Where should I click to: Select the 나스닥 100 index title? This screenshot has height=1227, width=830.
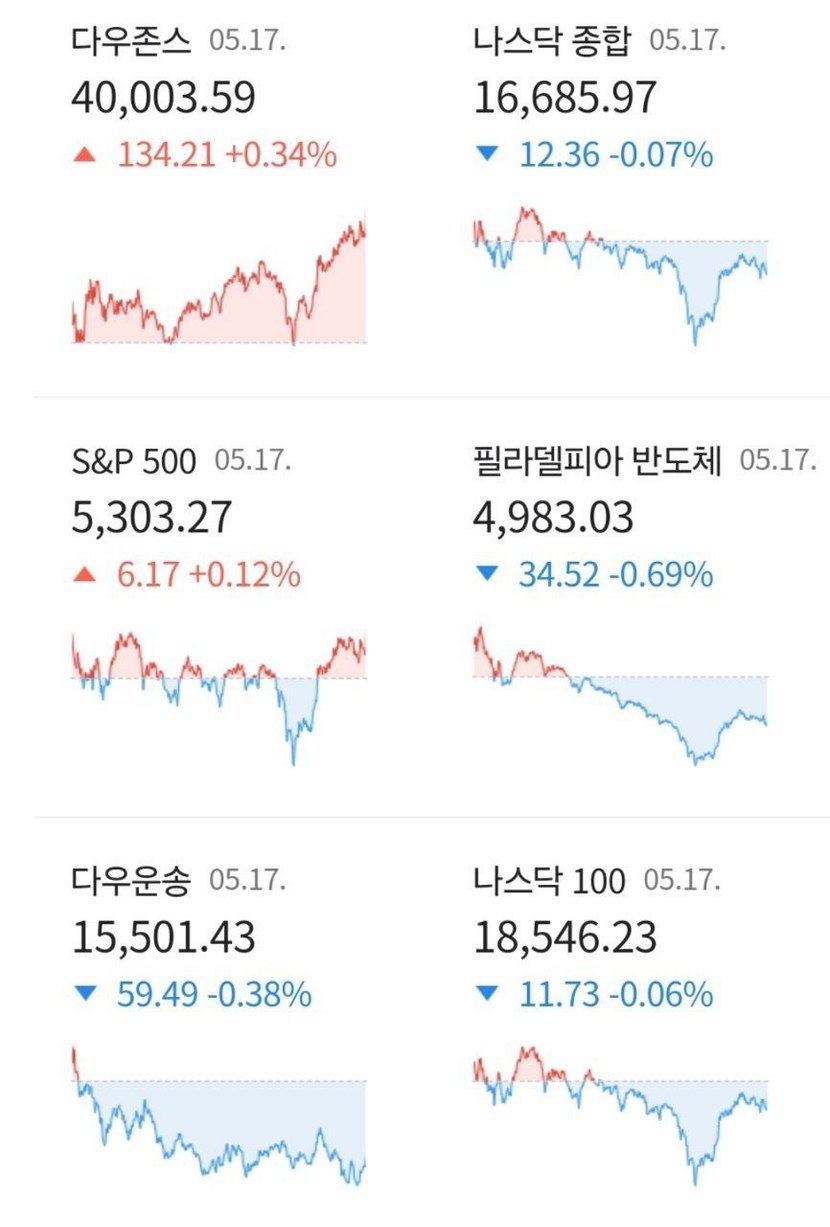pos(549,881)
